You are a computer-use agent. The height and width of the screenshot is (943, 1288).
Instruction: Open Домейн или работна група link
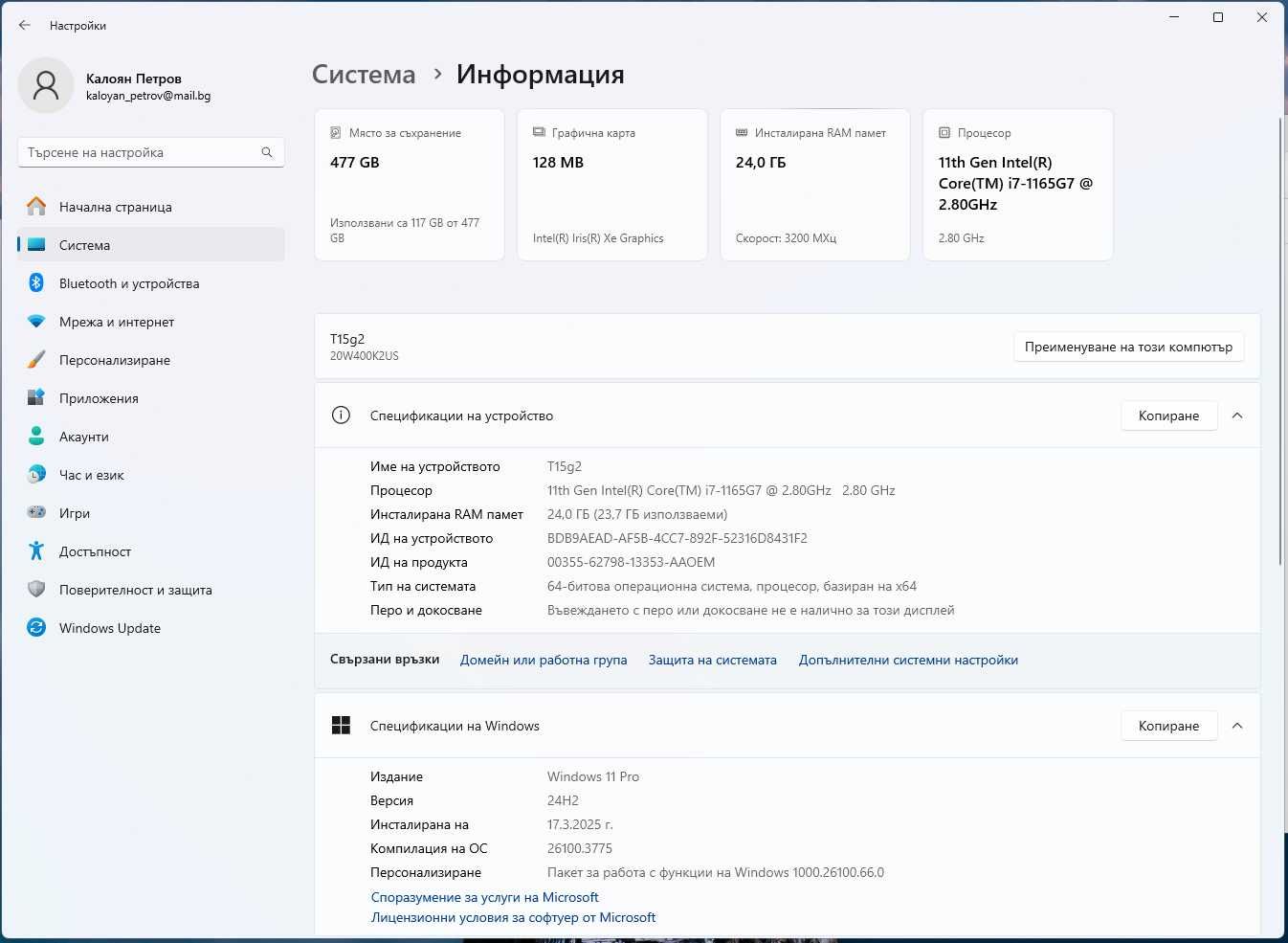(544, 660)
